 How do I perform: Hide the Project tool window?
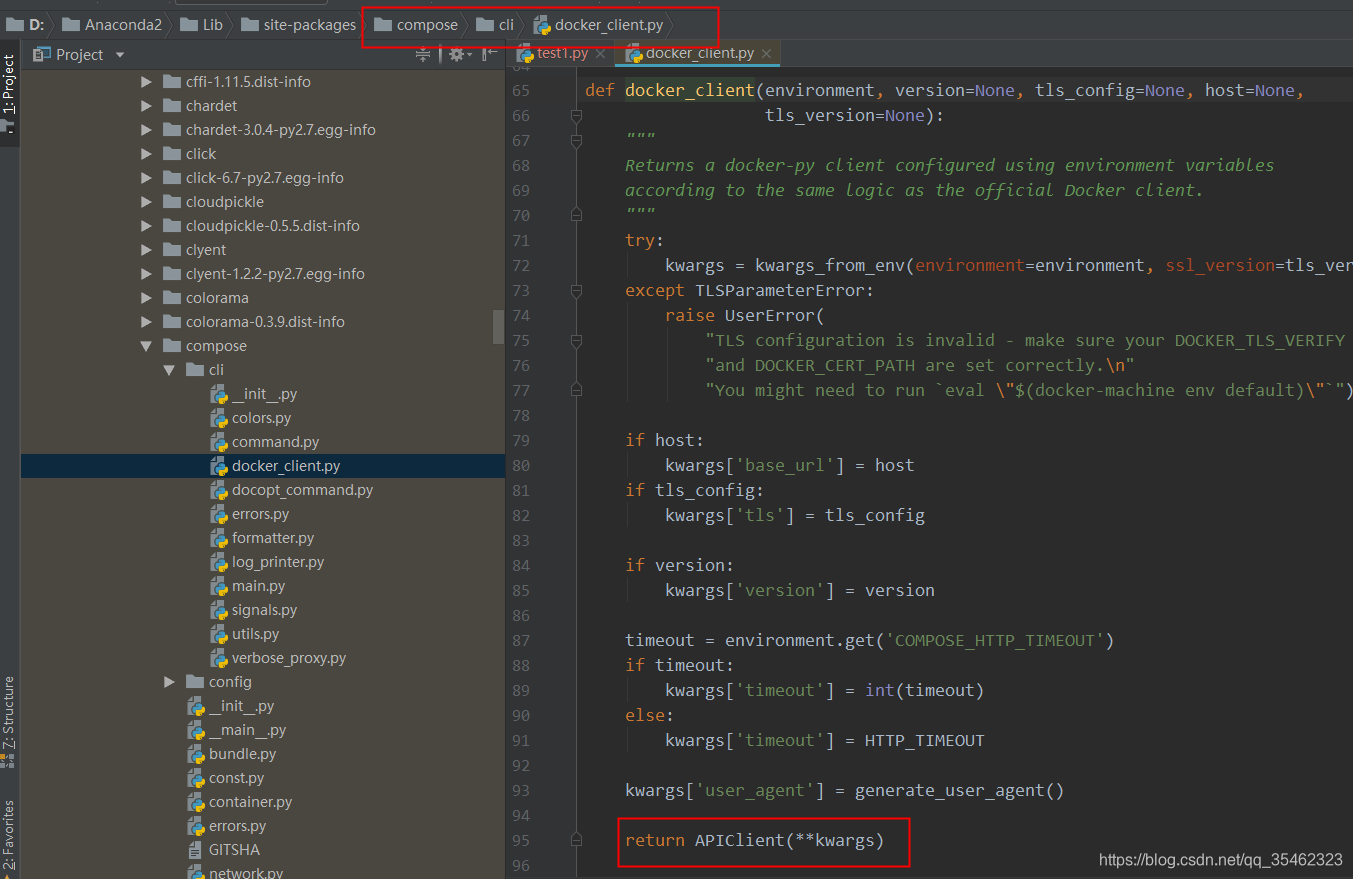click(x=490, y=54)
